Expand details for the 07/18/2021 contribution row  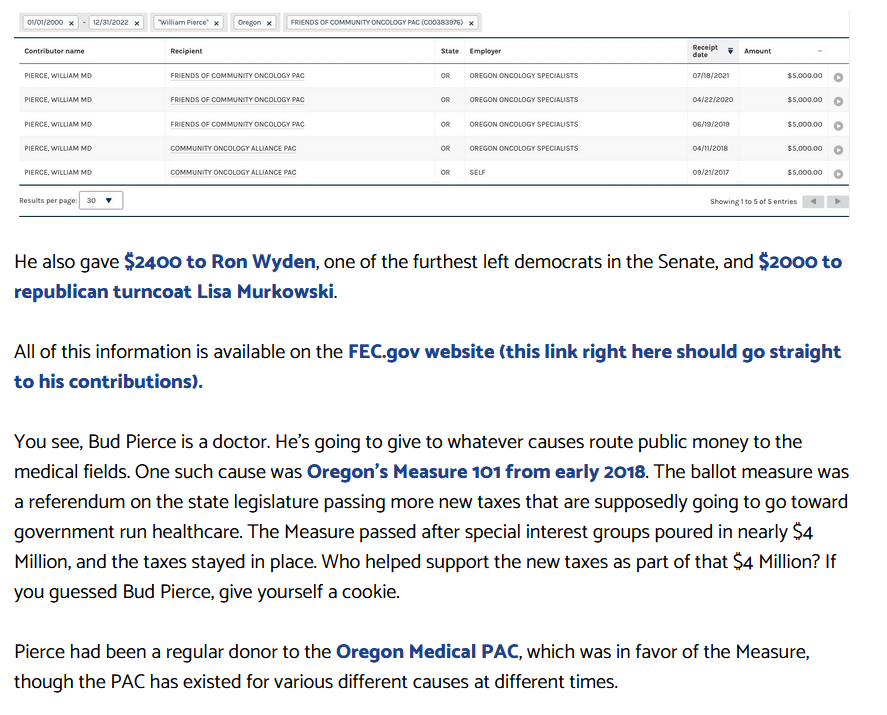(838, 76)
